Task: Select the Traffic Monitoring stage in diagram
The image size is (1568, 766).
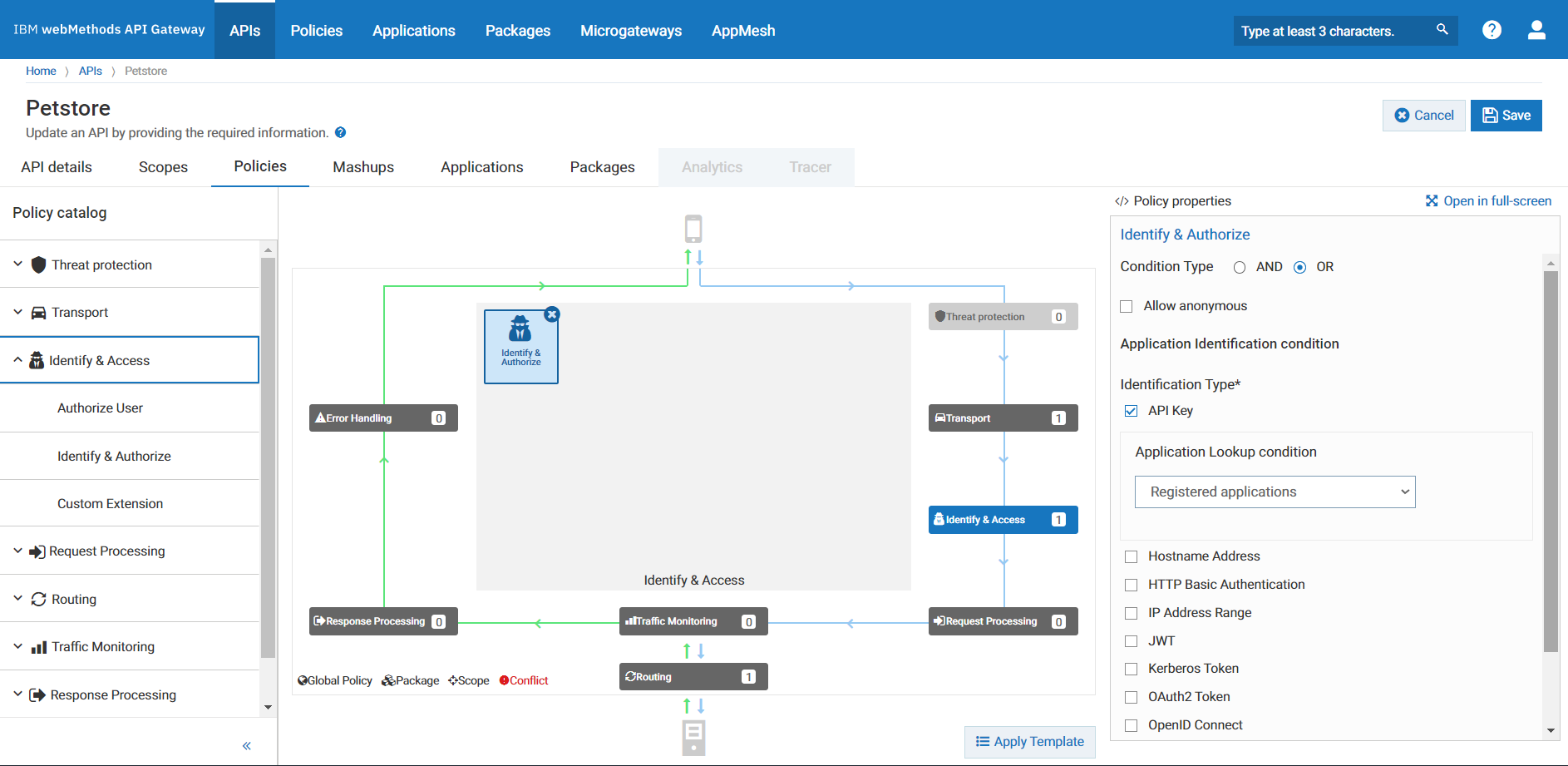Action: pos(693,621)
